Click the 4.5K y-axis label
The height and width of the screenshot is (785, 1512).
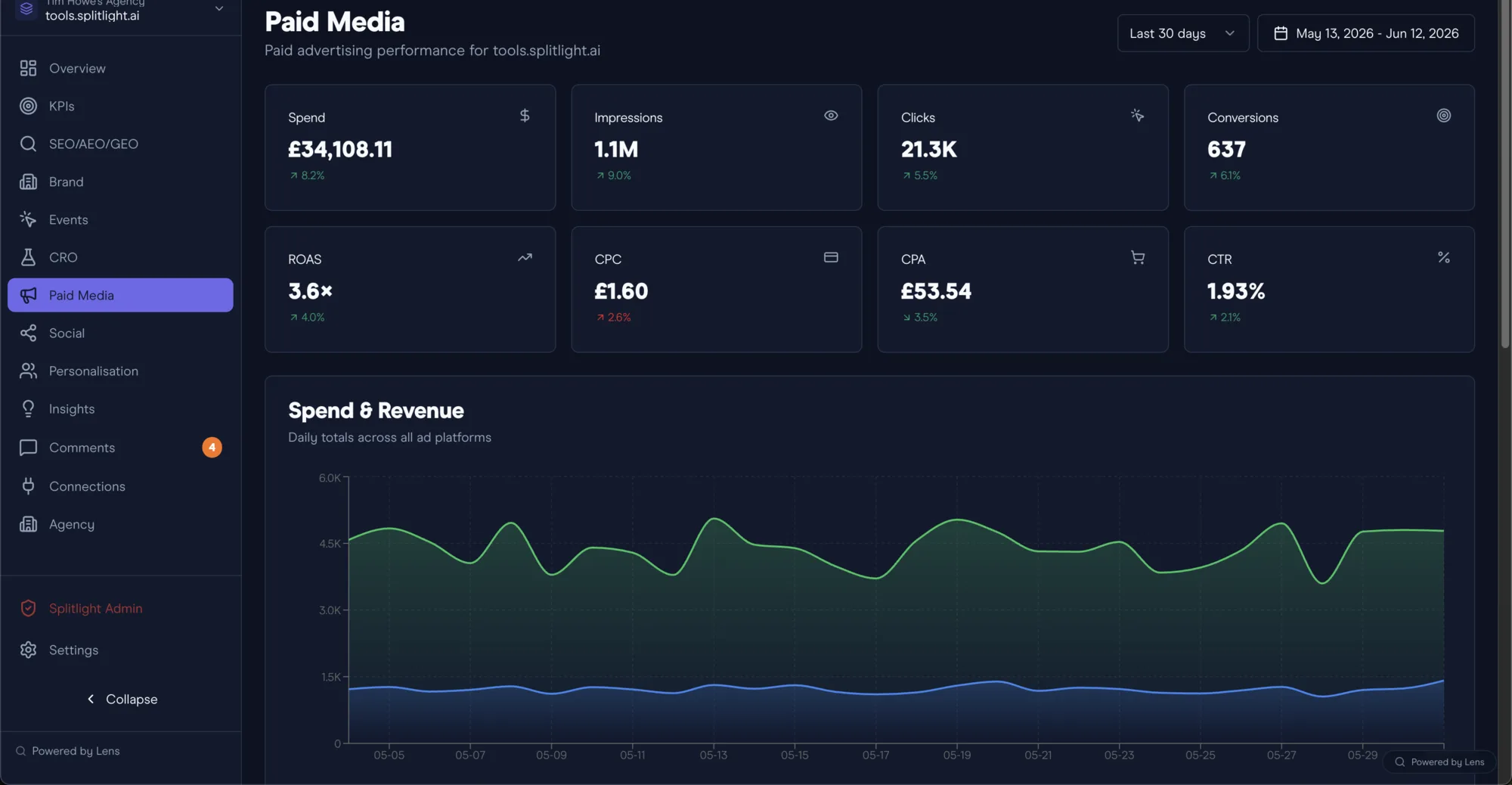point(330,544)
